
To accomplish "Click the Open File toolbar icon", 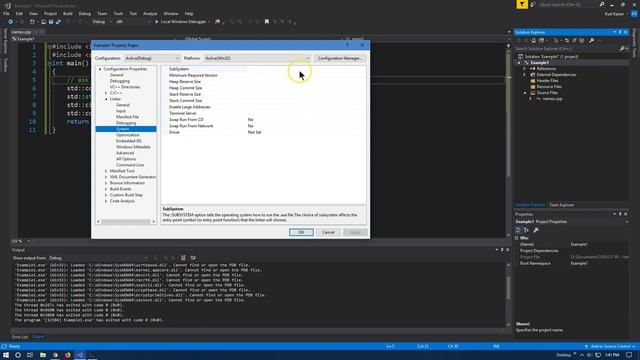I will [43, 22].
